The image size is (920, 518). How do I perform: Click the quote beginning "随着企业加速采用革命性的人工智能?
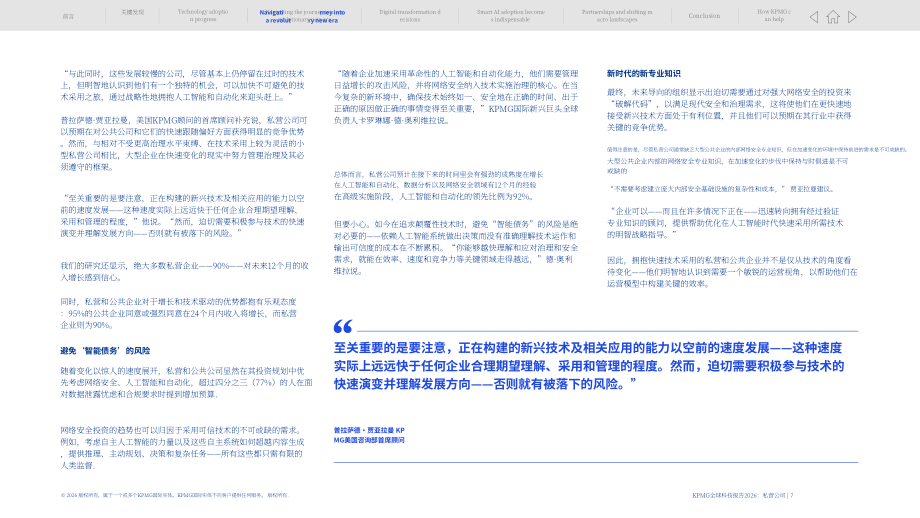coord(456,97)
